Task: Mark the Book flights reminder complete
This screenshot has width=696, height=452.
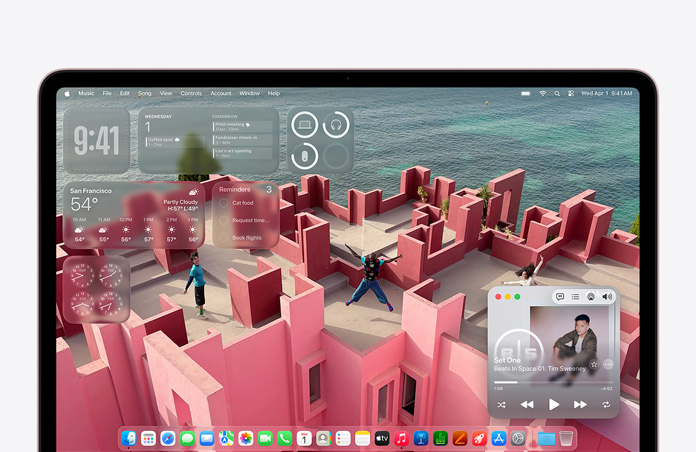Action: pos(223,238)
